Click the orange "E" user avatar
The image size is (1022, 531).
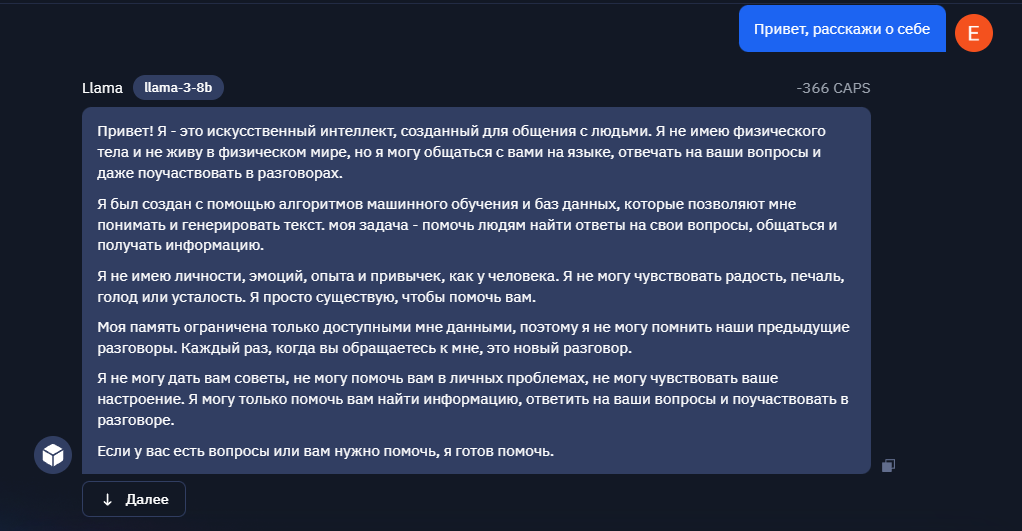pyautogui.click(x=973, y=33)
